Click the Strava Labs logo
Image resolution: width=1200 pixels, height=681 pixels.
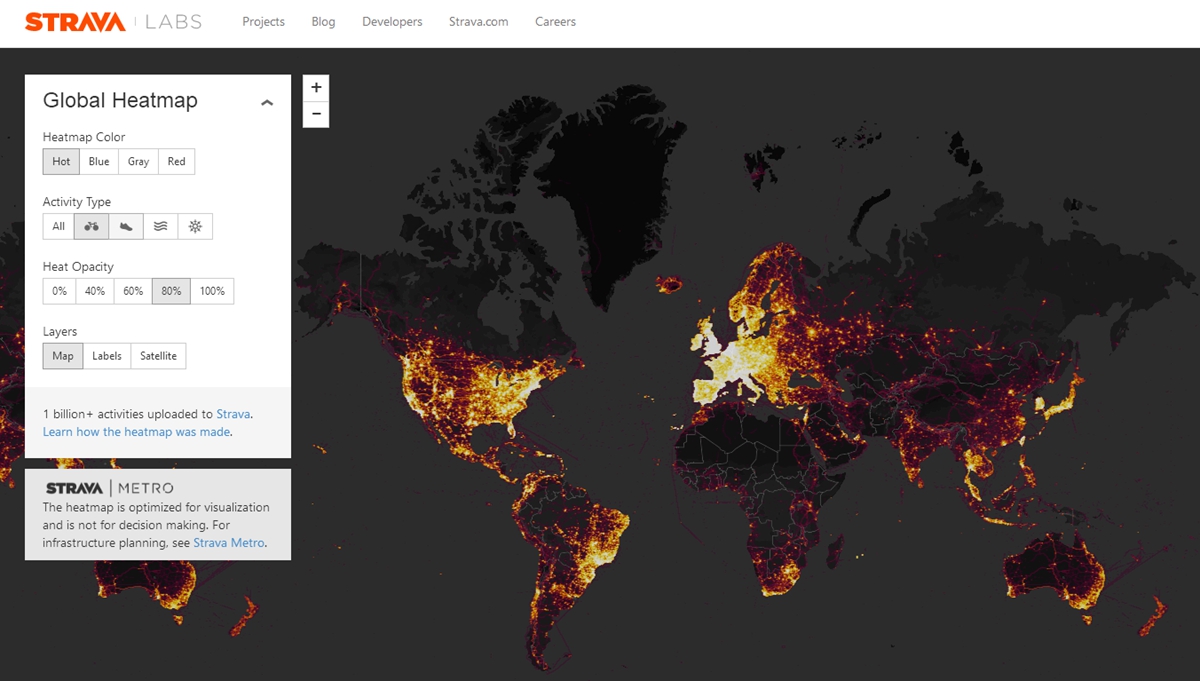113,22
